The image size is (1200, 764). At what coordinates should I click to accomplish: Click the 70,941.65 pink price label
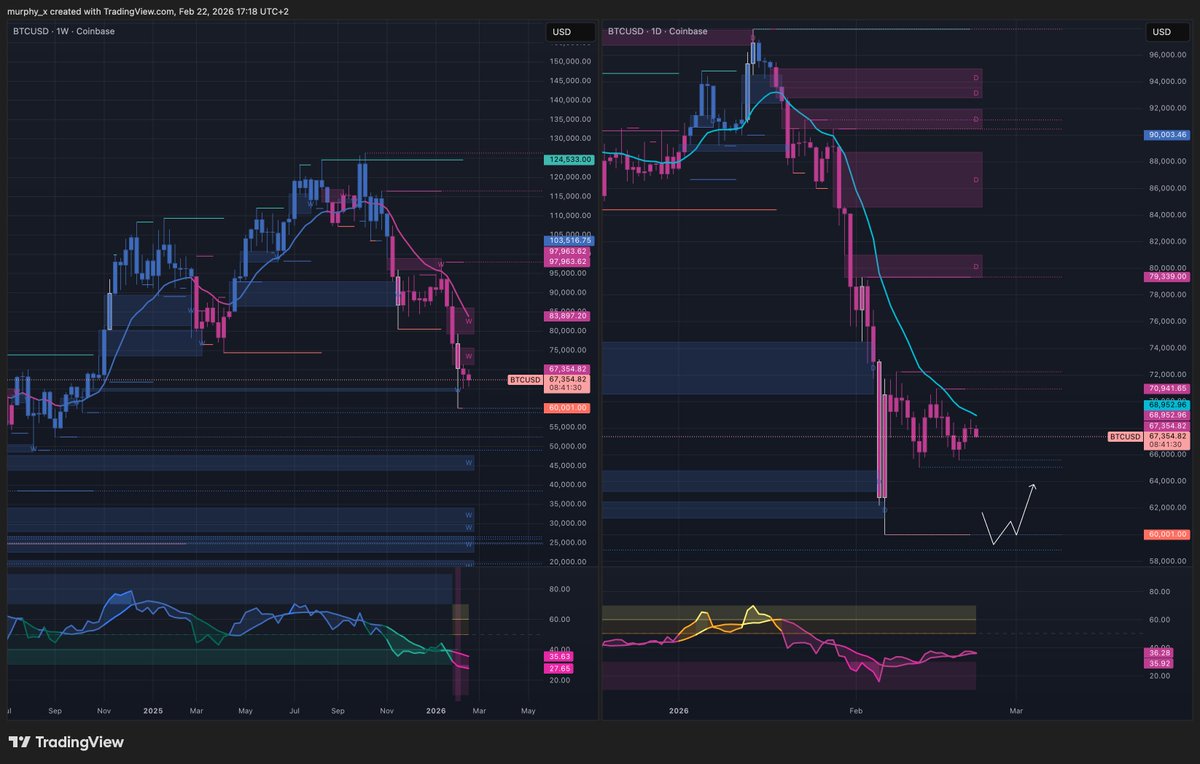pyautogui.click(x=1167, y=388)
